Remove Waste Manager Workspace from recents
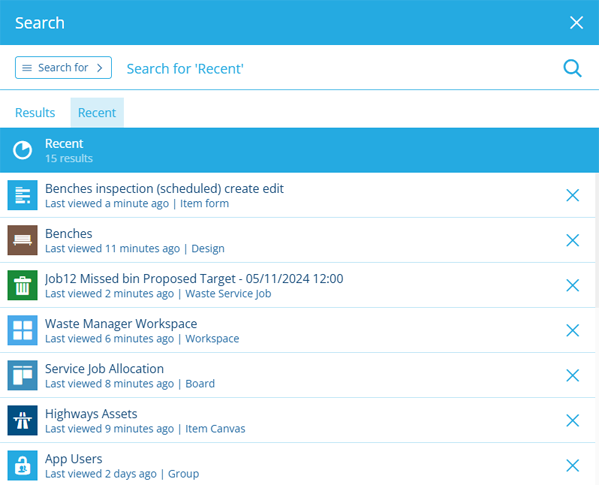This screenshot has height=485, width=599. click(x=572, y=330)
